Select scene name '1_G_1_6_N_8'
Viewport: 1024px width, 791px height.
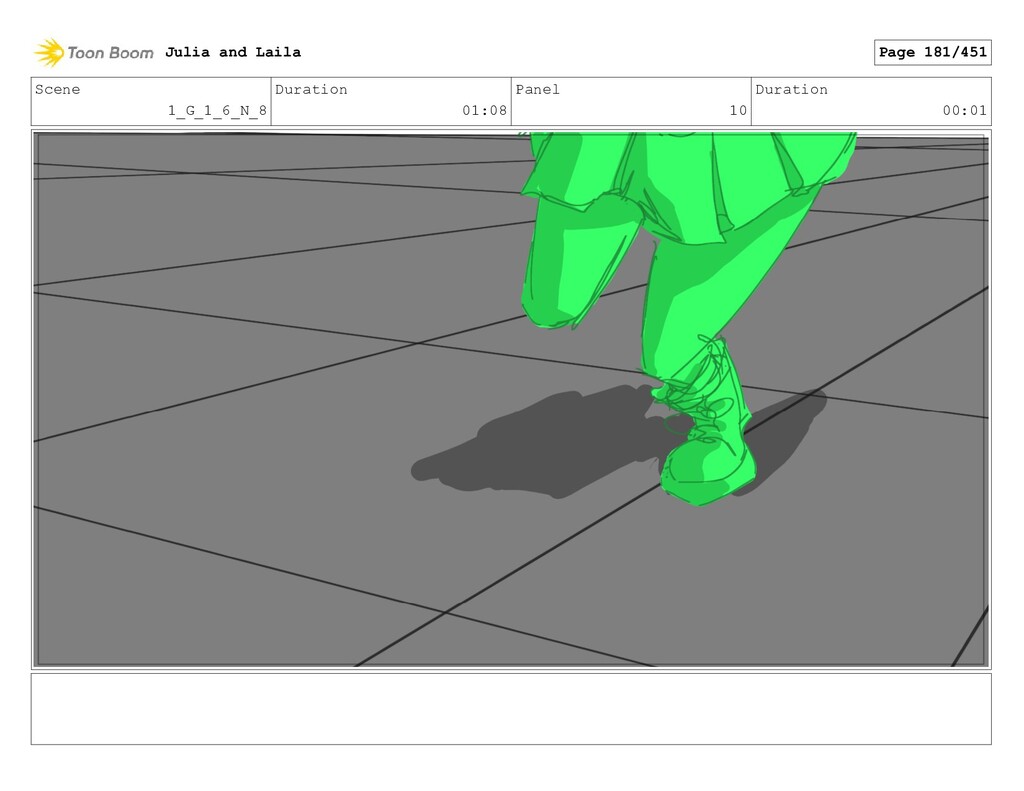[x=217, y=110]
